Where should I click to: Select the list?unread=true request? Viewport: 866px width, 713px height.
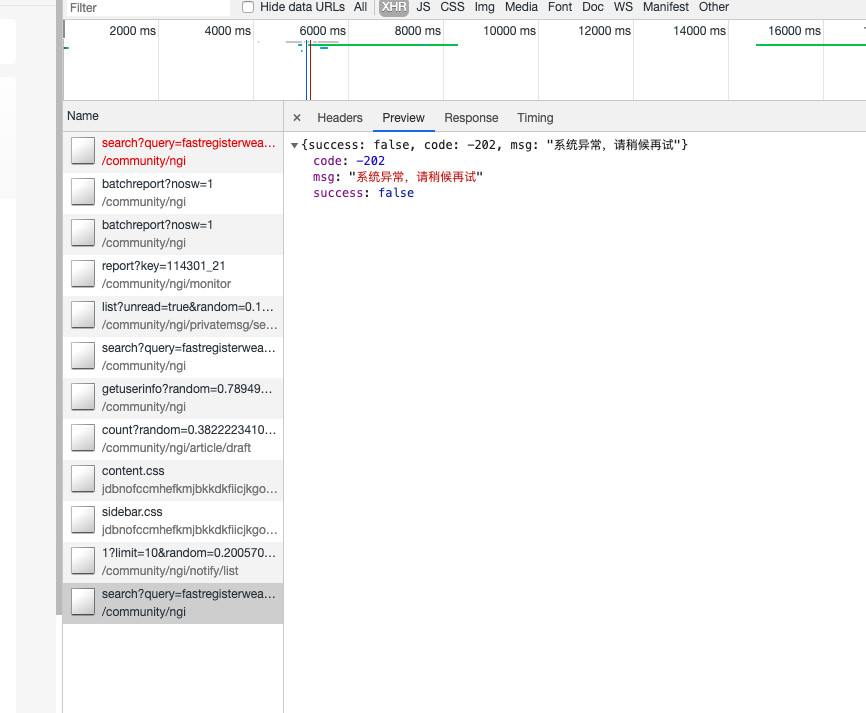(x=173, y=315)
